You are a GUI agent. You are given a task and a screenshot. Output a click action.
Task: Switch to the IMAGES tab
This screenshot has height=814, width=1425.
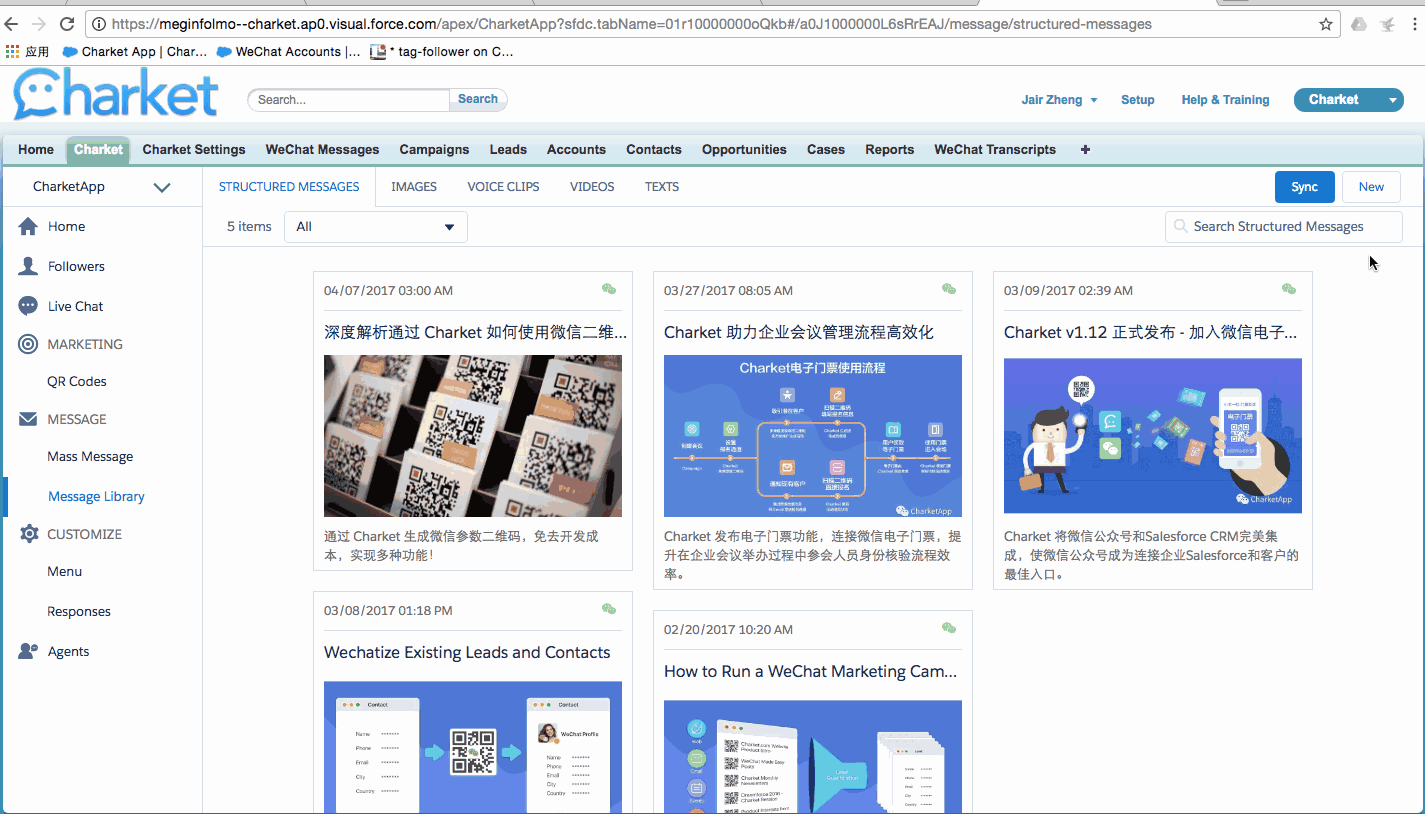pyautogui.click(x=413, y=187)
